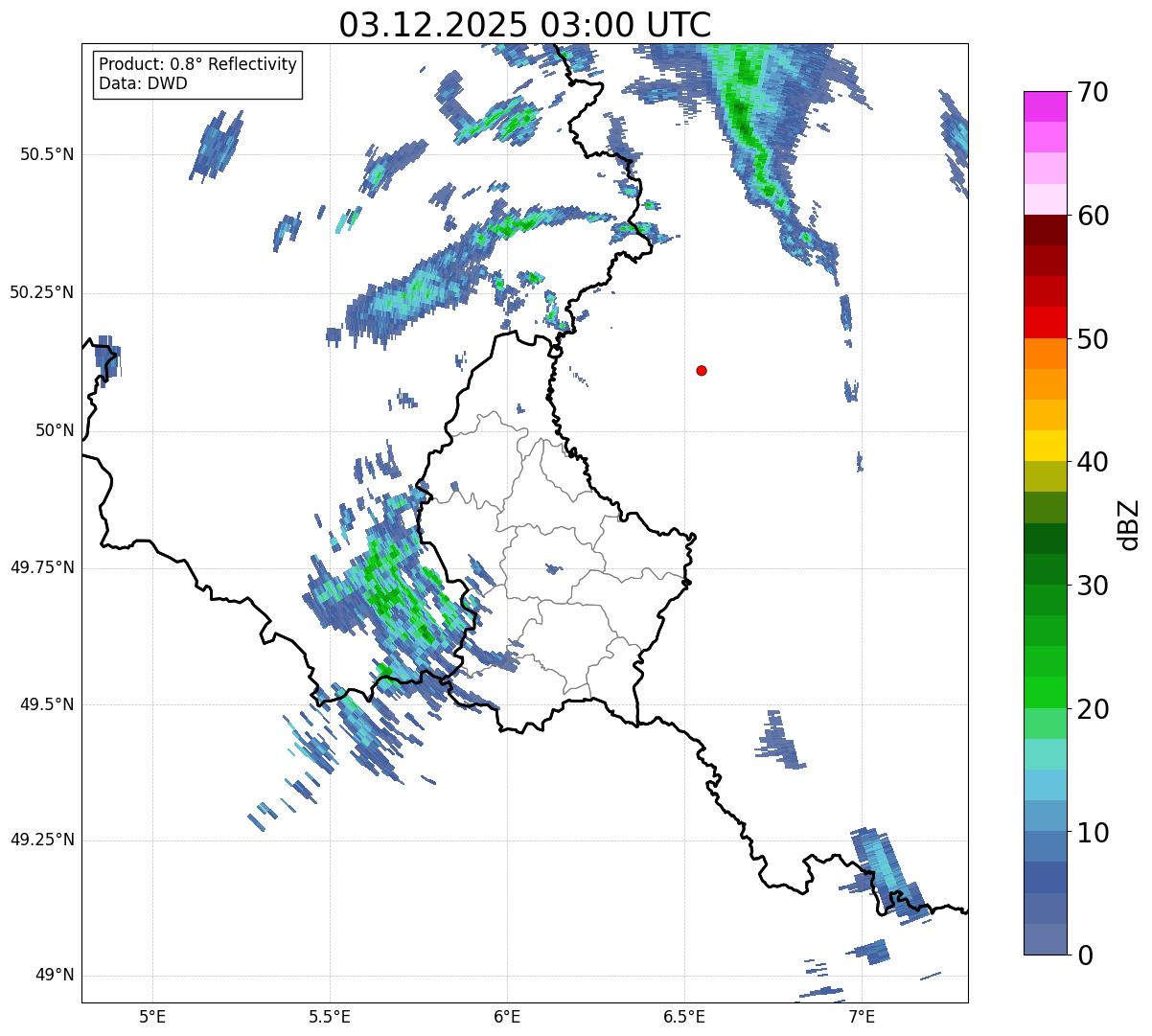The image size is (1152, 1036).
Task: Click the longitude label 7°E
Action: click(x=862, y=1016)
